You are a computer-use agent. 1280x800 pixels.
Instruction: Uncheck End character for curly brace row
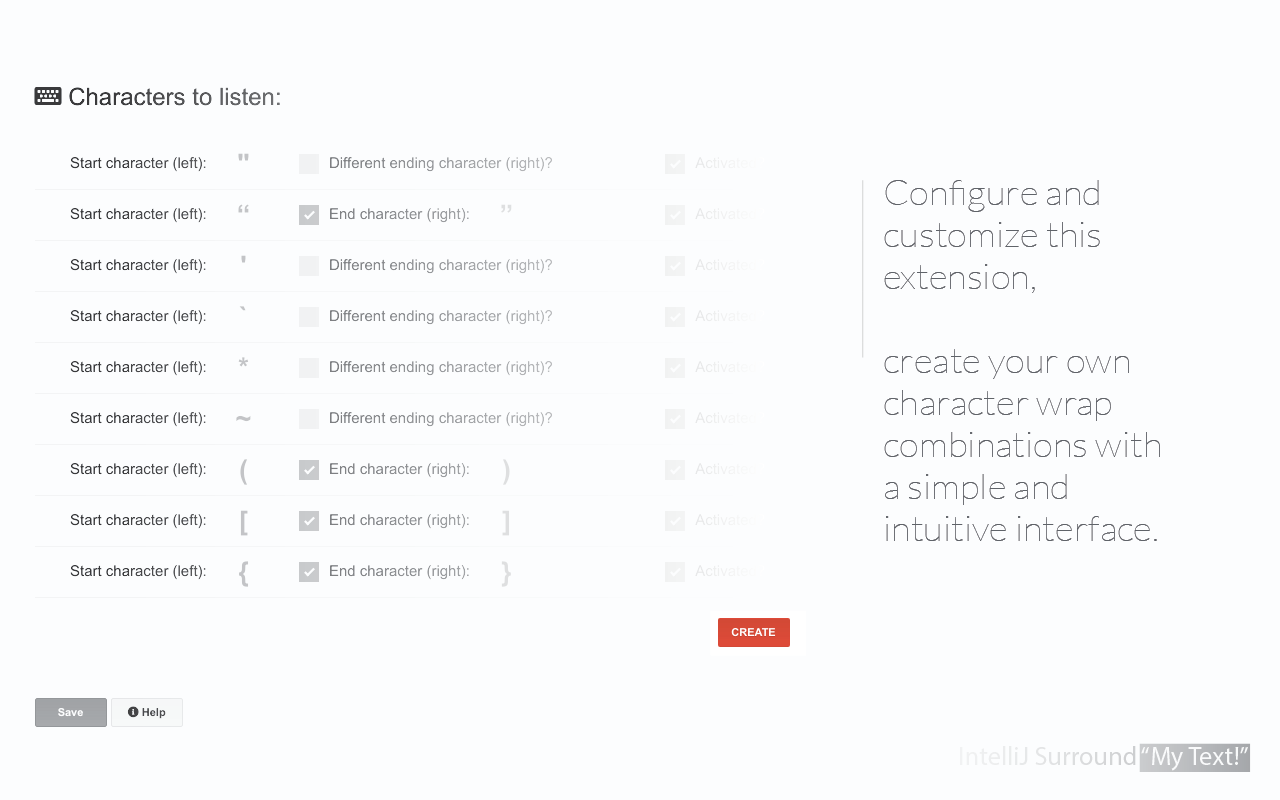coord(309,572)
